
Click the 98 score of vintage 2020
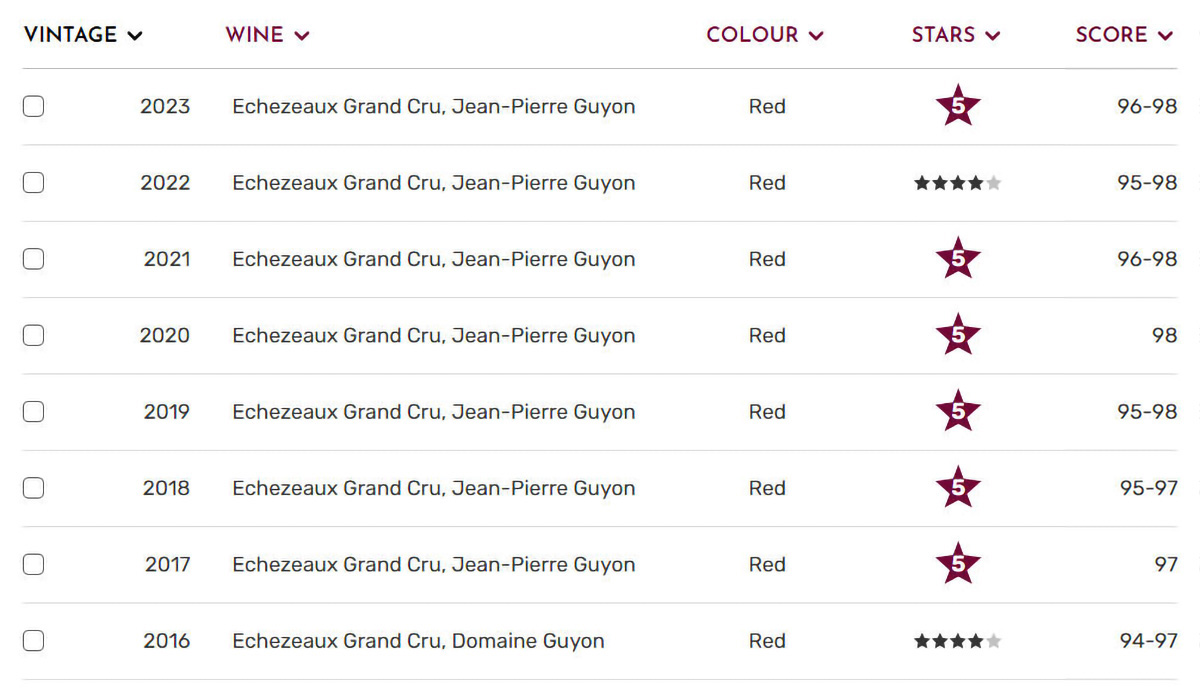tap(1164, 336)
